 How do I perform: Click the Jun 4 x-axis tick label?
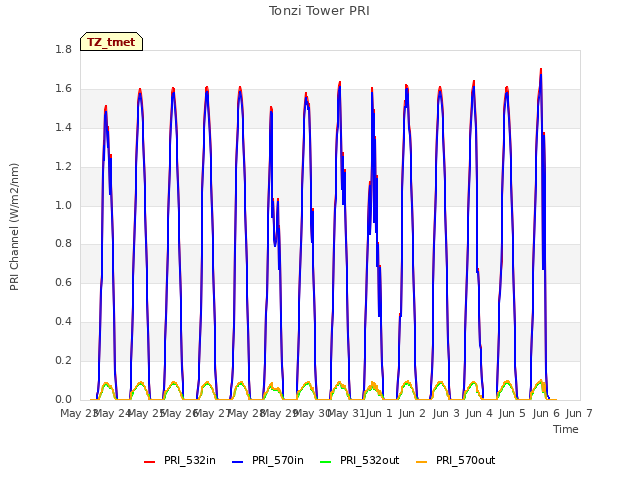(479, 413)
